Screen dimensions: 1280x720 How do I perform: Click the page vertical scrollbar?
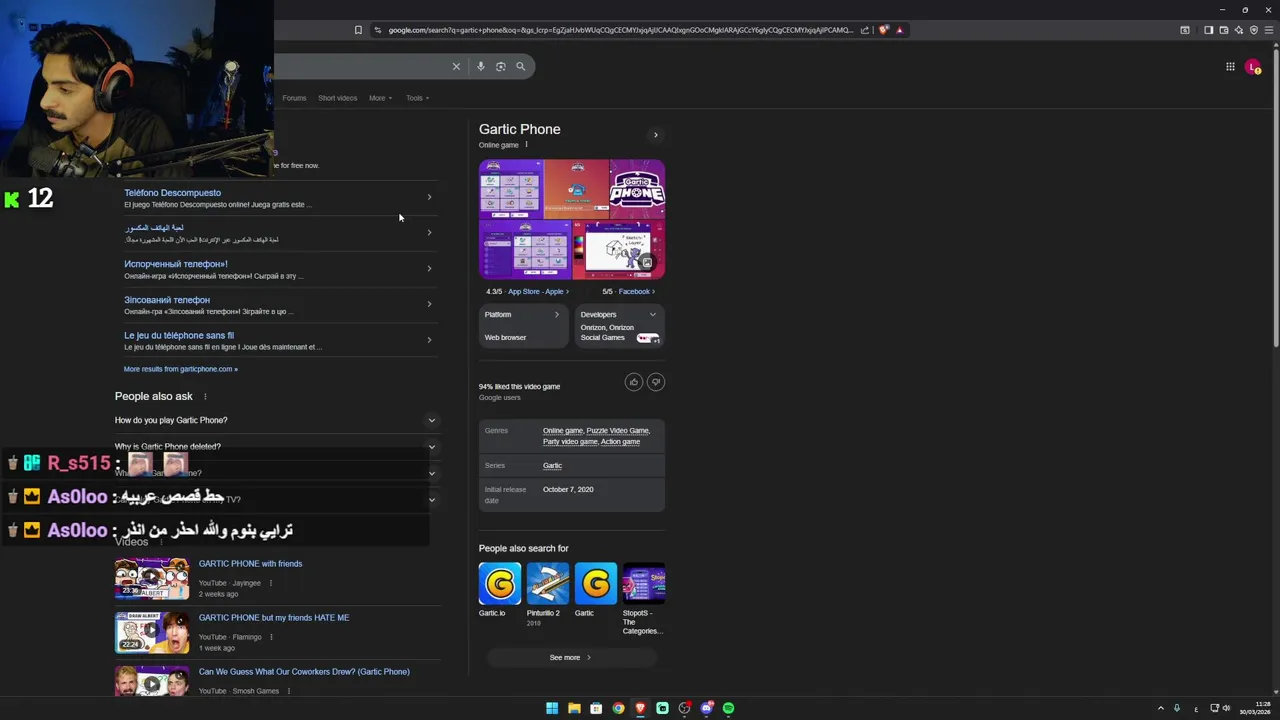1275,200
